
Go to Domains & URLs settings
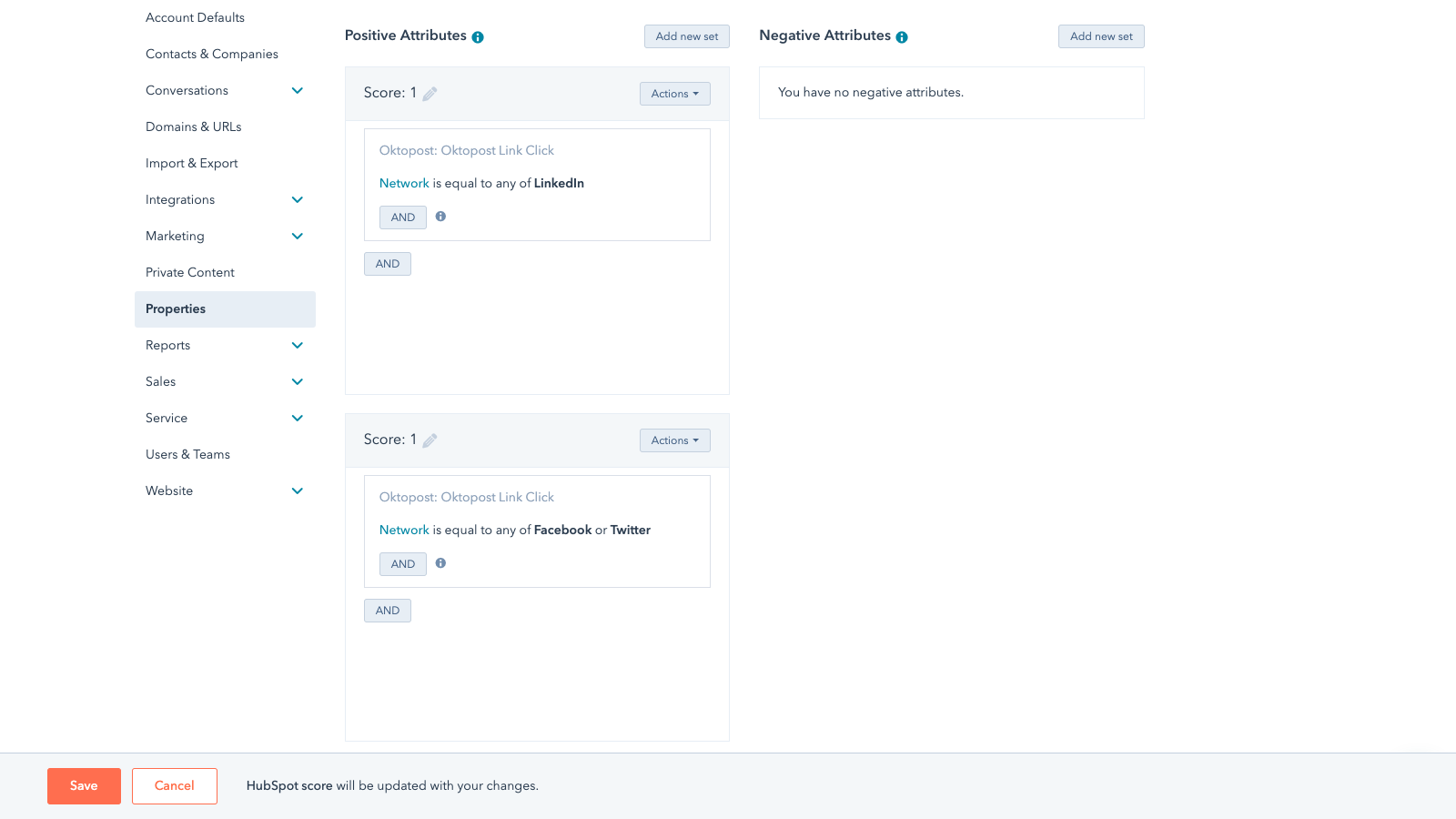[x=193, y=127]
